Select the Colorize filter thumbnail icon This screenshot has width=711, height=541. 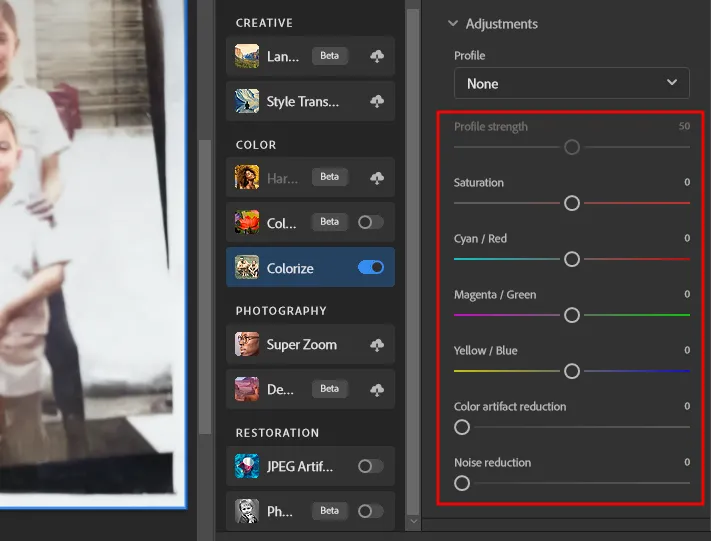pos(247,267)
